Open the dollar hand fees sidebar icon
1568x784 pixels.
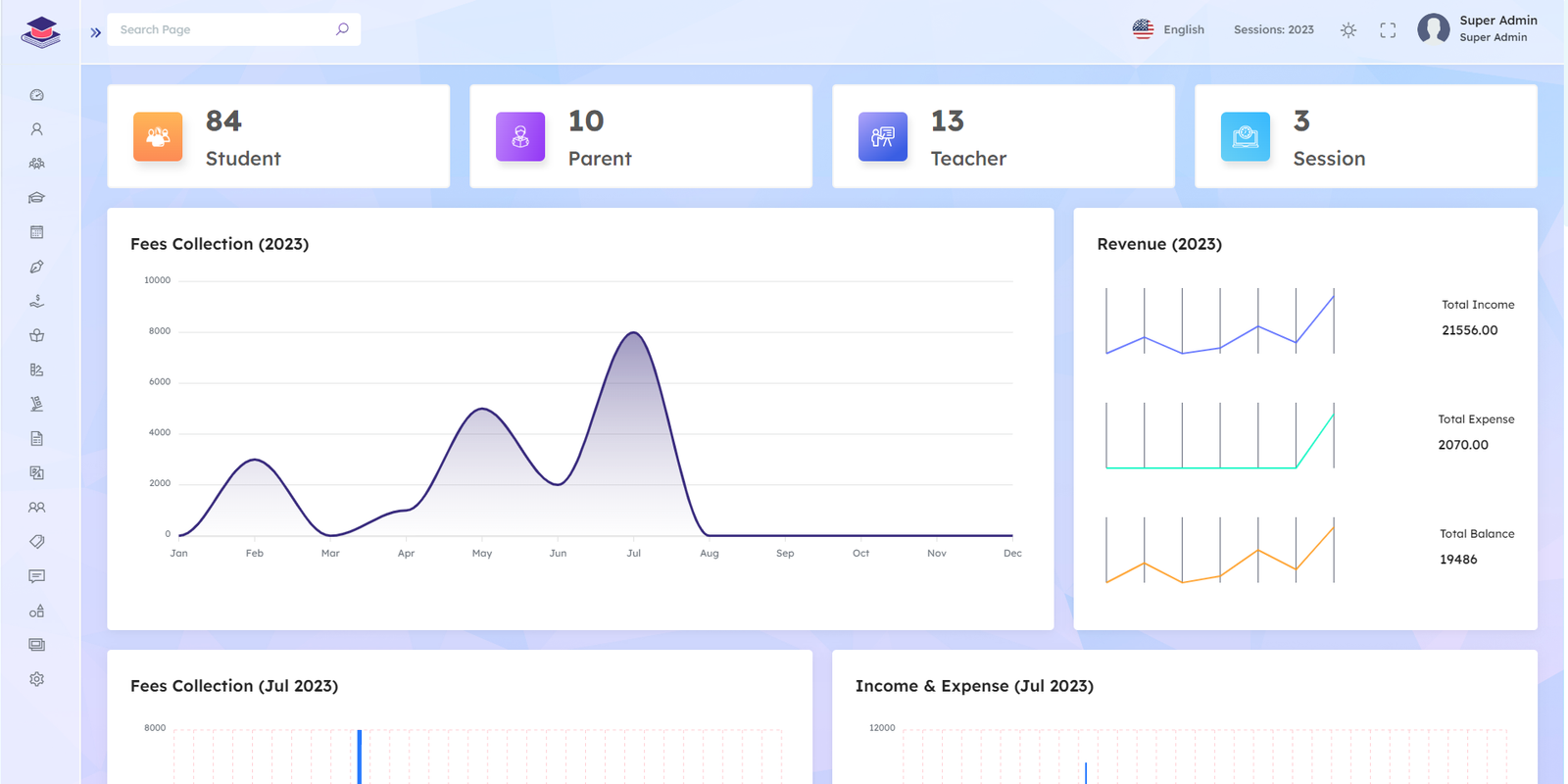click(x=37, y=301)
